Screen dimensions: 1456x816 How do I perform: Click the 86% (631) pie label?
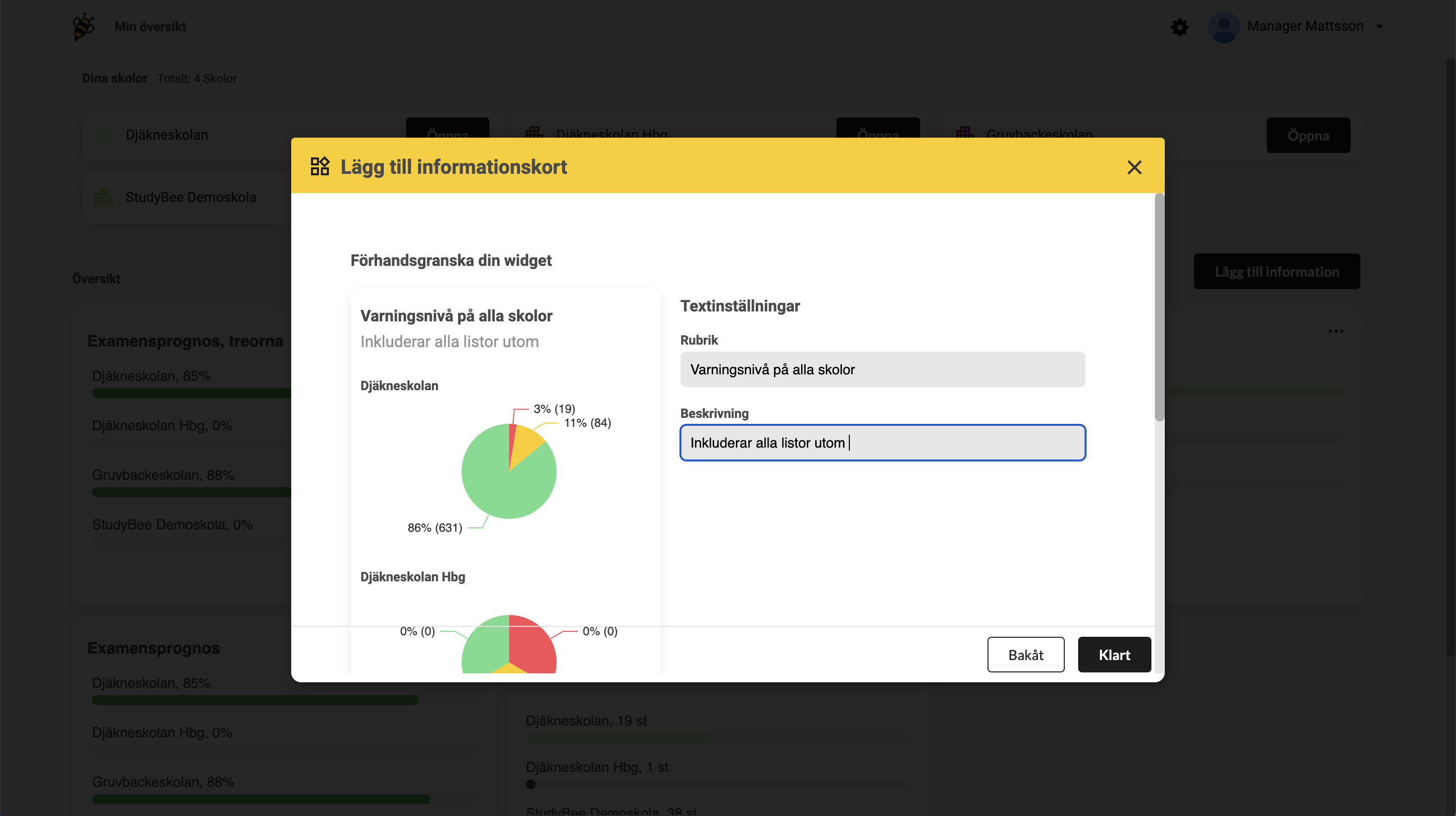point(435,528)
